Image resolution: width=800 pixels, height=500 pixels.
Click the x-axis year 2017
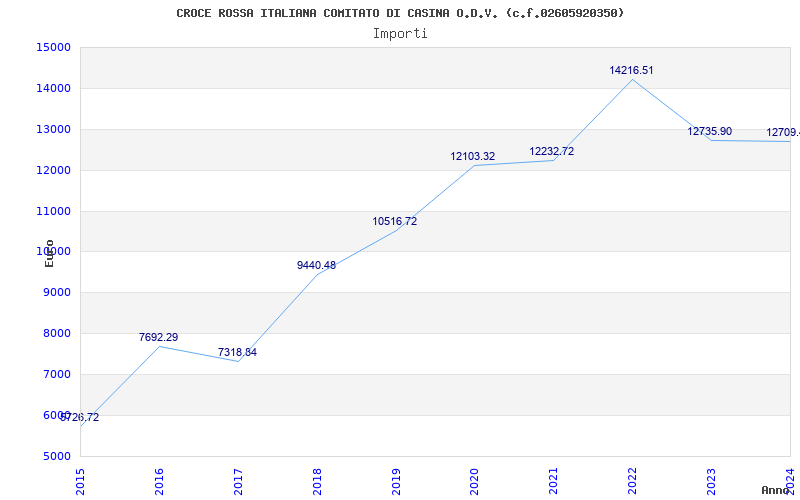[238, 482]
